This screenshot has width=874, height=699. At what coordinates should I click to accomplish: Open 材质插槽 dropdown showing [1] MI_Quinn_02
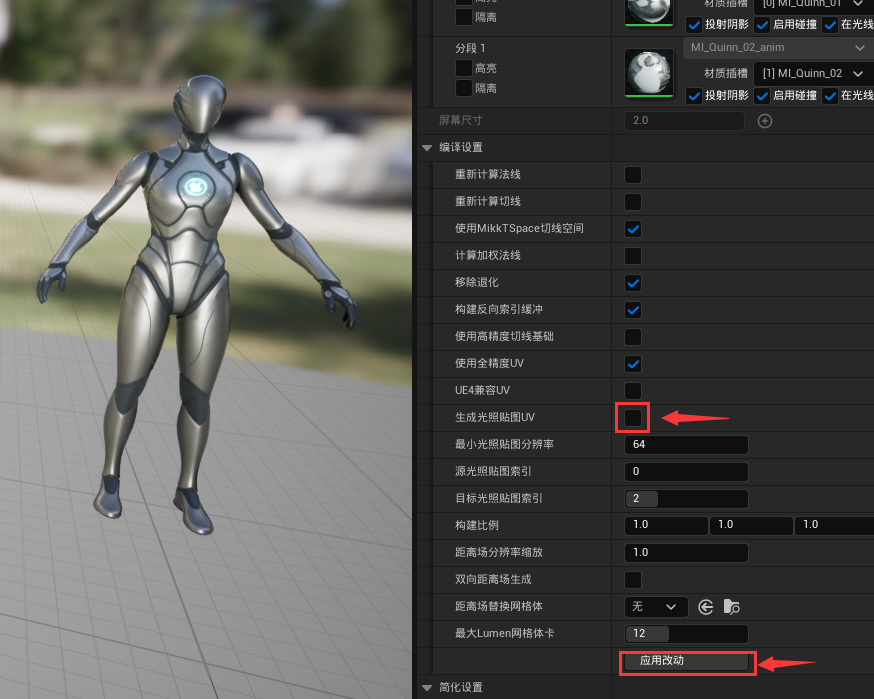click(x=812, y=74)
